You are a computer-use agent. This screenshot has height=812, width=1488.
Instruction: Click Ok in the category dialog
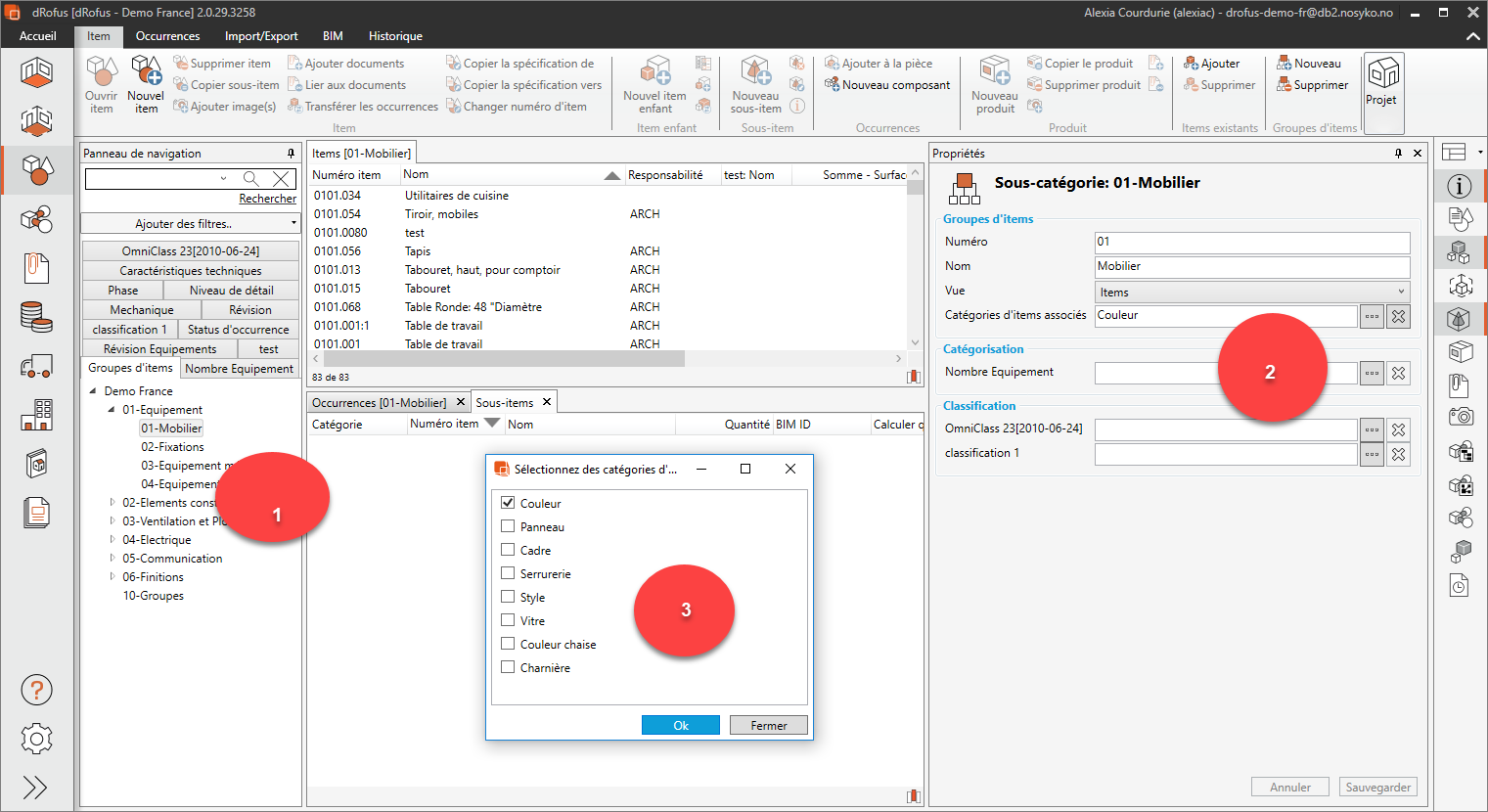coord(680,725)
